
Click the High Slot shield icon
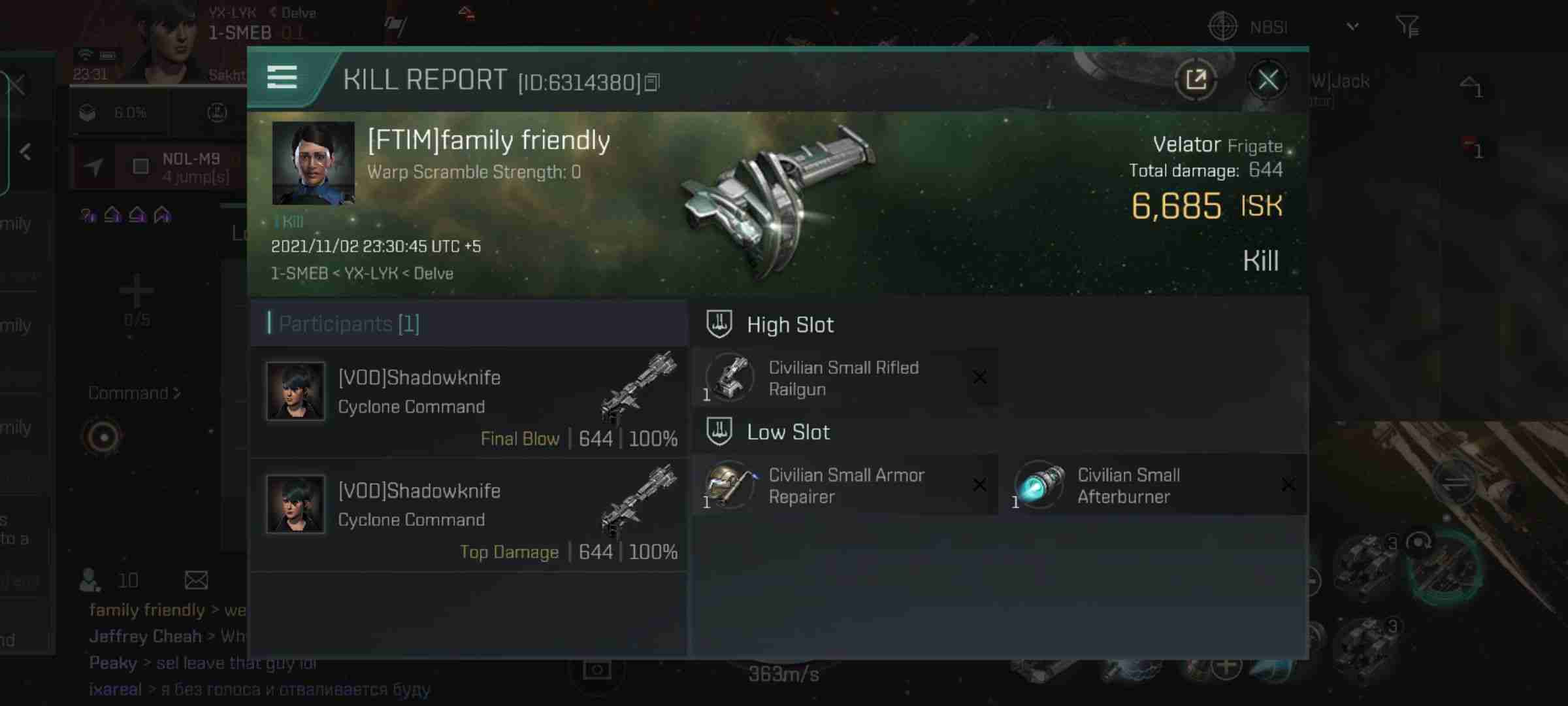(718, 324)
